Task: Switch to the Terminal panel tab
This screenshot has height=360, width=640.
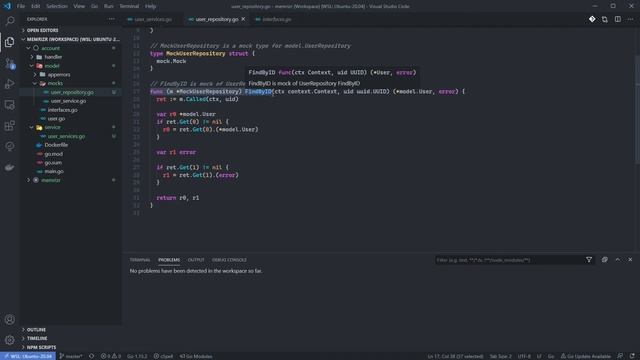Action: pyautogui.click(x=140, y=260)
